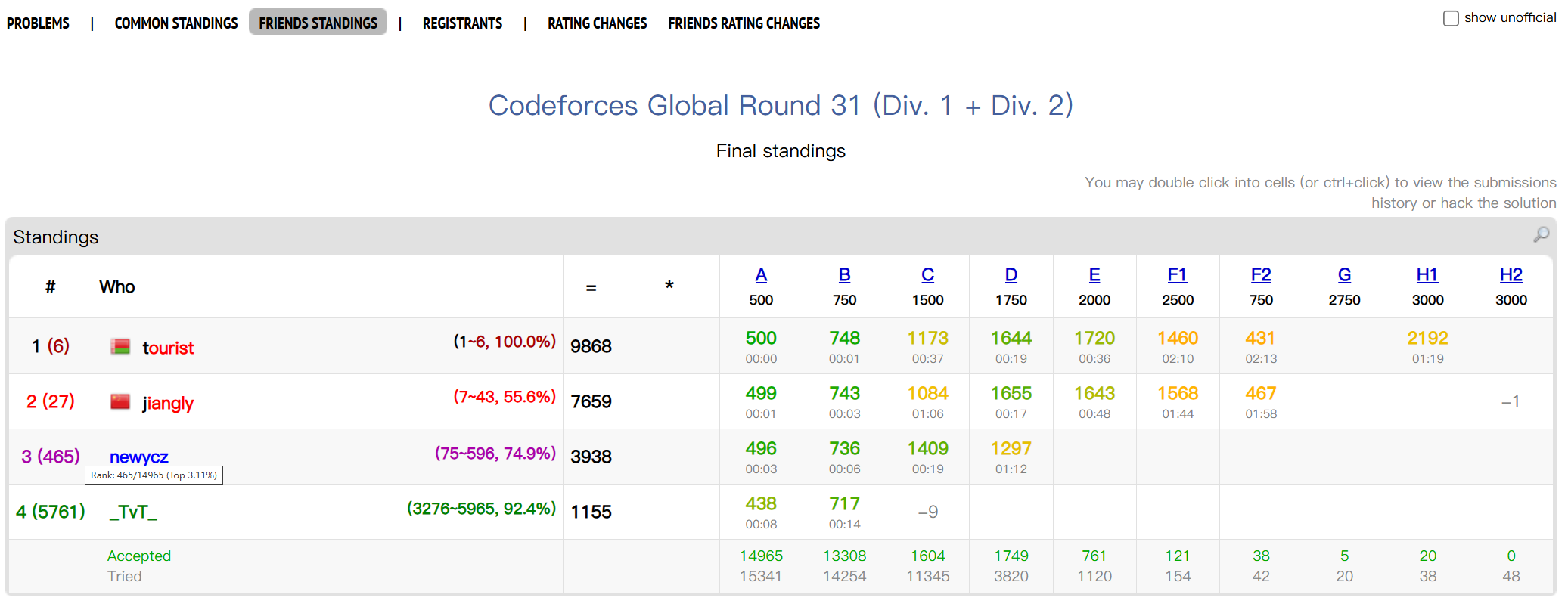This screenshot has height=610, width=1568.
Task: Open Friends Rating Changes tab
Action: coord(744,23)
